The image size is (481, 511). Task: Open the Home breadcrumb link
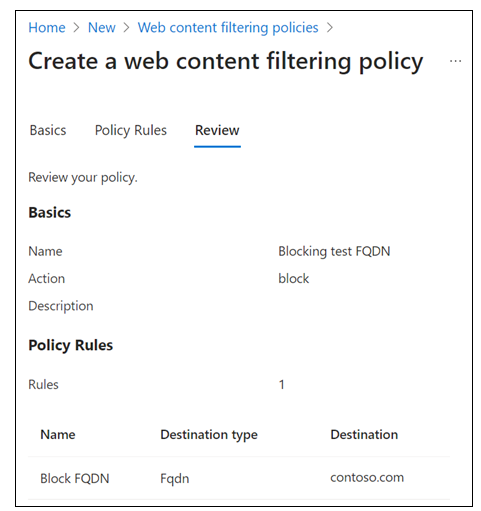click(47, 28)
